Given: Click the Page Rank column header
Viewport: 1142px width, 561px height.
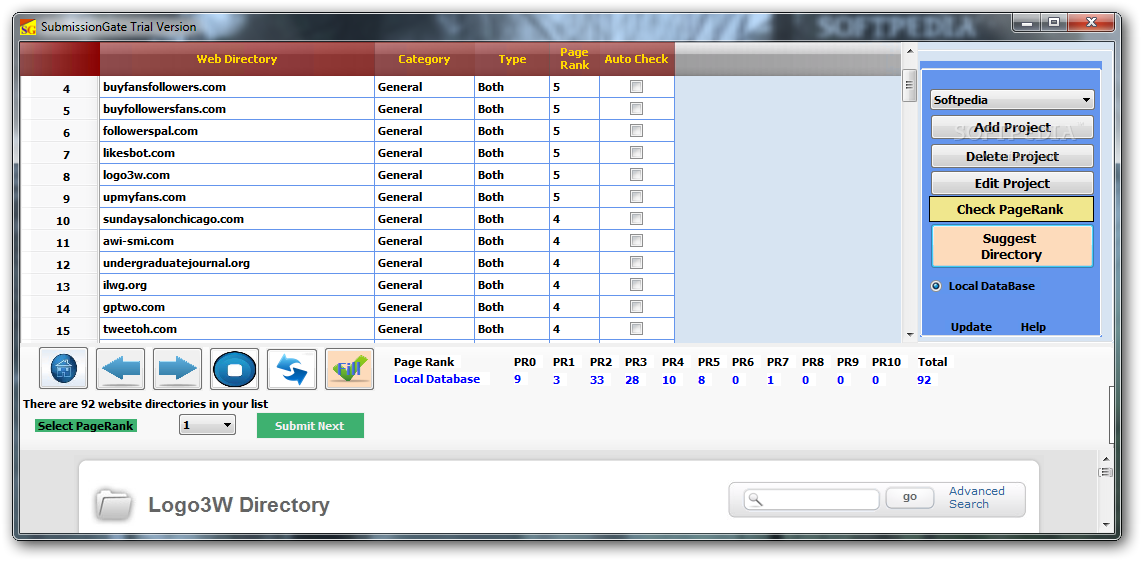Looking at the screenshot, I should [x=574, y=59].
